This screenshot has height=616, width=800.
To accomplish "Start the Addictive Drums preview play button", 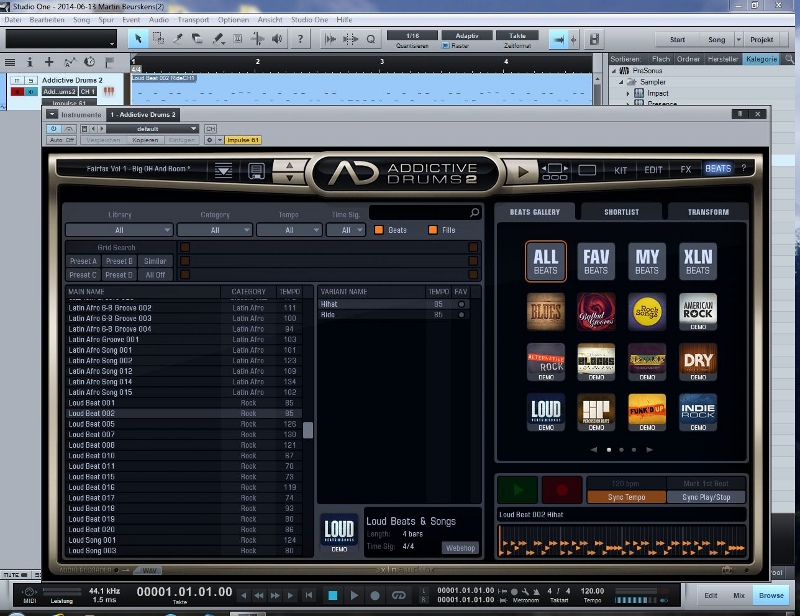I will [522, 172].
